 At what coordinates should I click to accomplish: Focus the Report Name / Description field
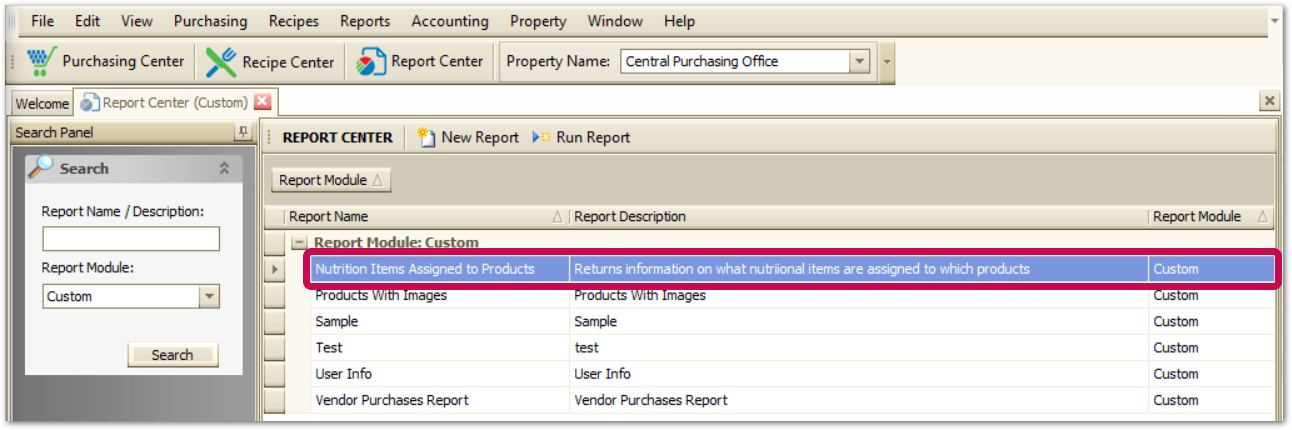coord(131,238)
